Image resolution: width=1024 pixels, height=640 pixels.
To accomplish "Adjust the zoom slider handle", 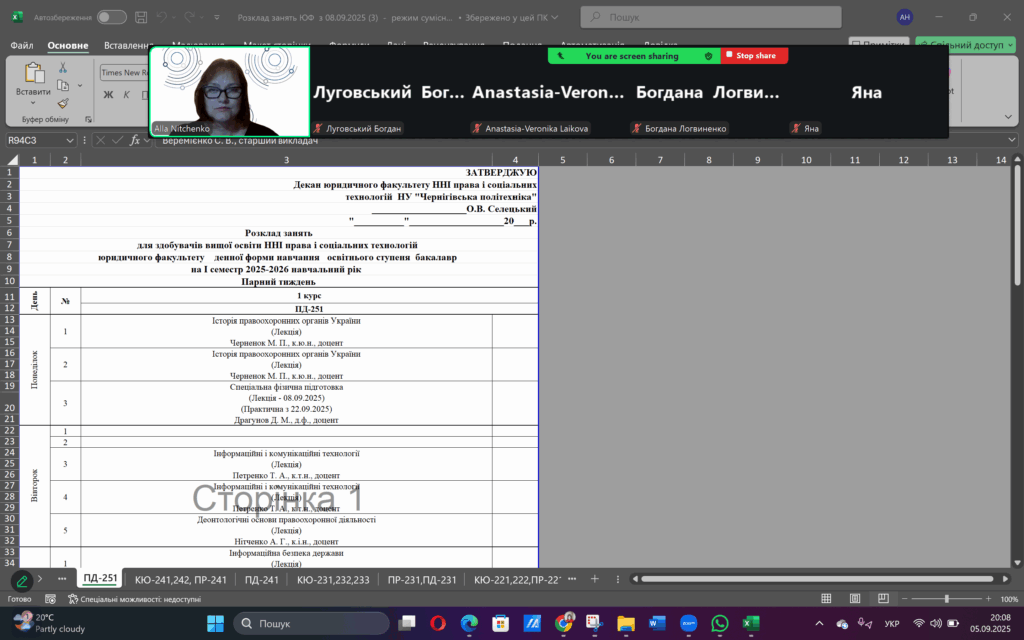I will [x=946, y=599].
